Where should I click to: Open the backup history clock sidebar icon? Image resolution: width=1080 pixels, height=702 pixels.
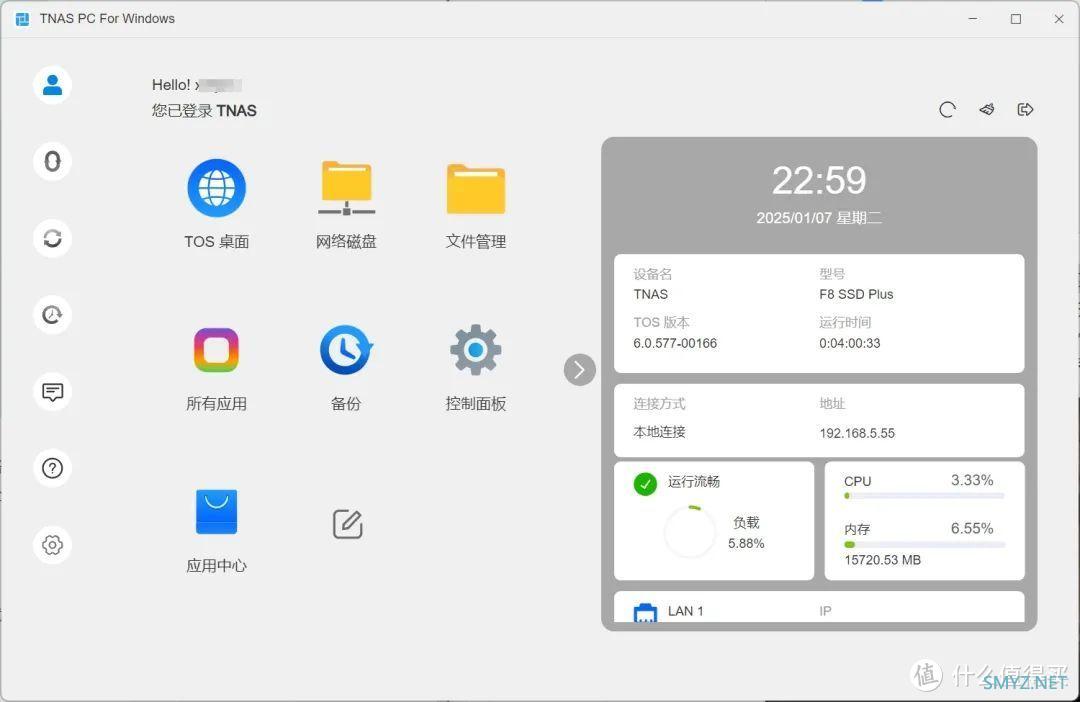pyautogui.click(x=52, y=315)
